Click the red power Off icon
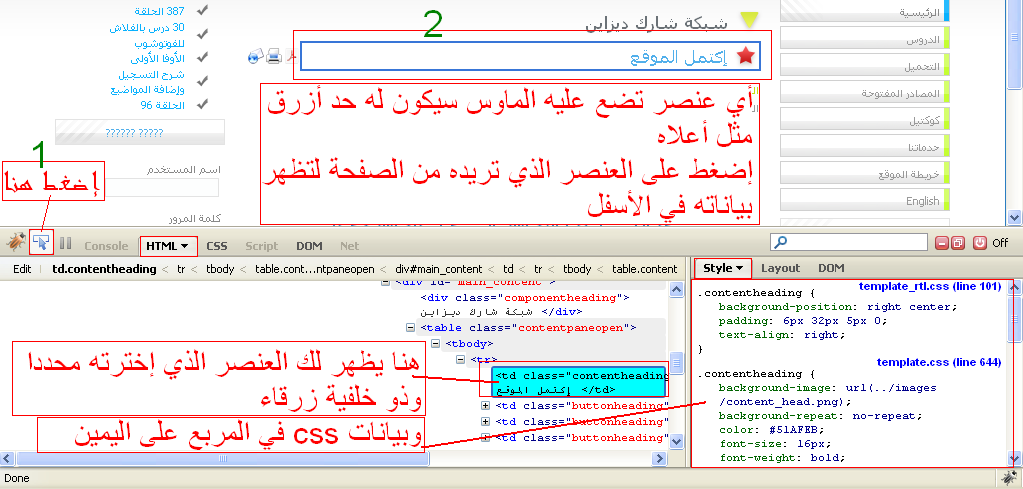The height and width of the screenshot is (489, 1023). (979, 243)
